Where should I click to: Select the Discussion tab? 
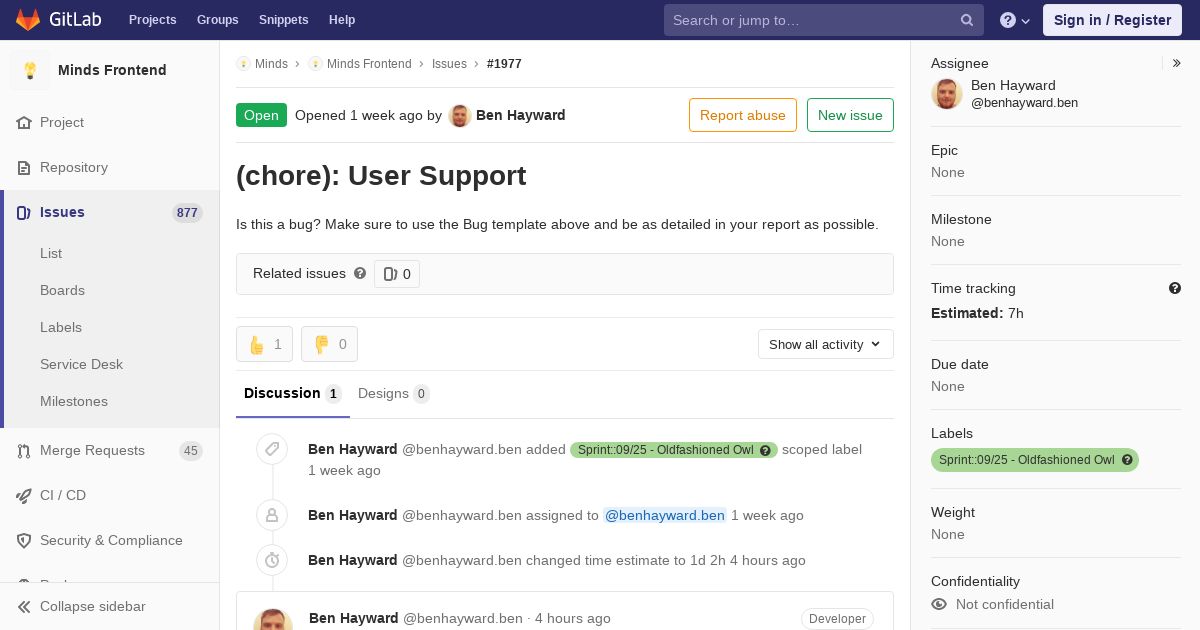click(291, 394)
